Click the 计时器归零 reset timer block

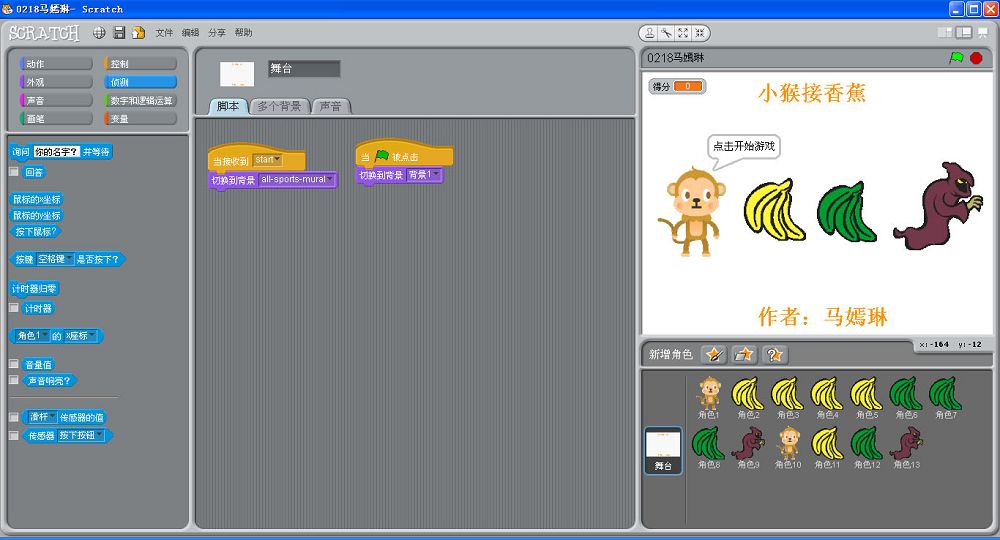coord(34,289)
